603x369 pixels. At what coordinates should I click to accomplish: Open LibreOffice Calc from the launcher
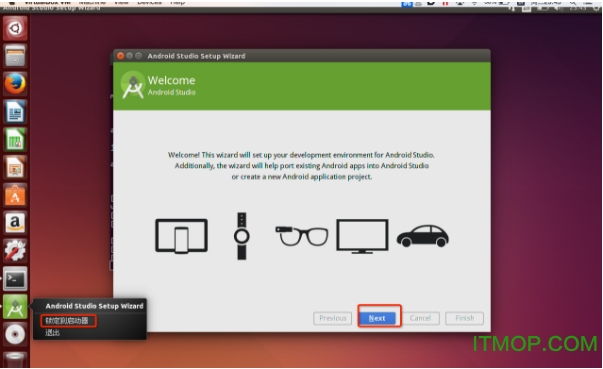click(15, 139)
